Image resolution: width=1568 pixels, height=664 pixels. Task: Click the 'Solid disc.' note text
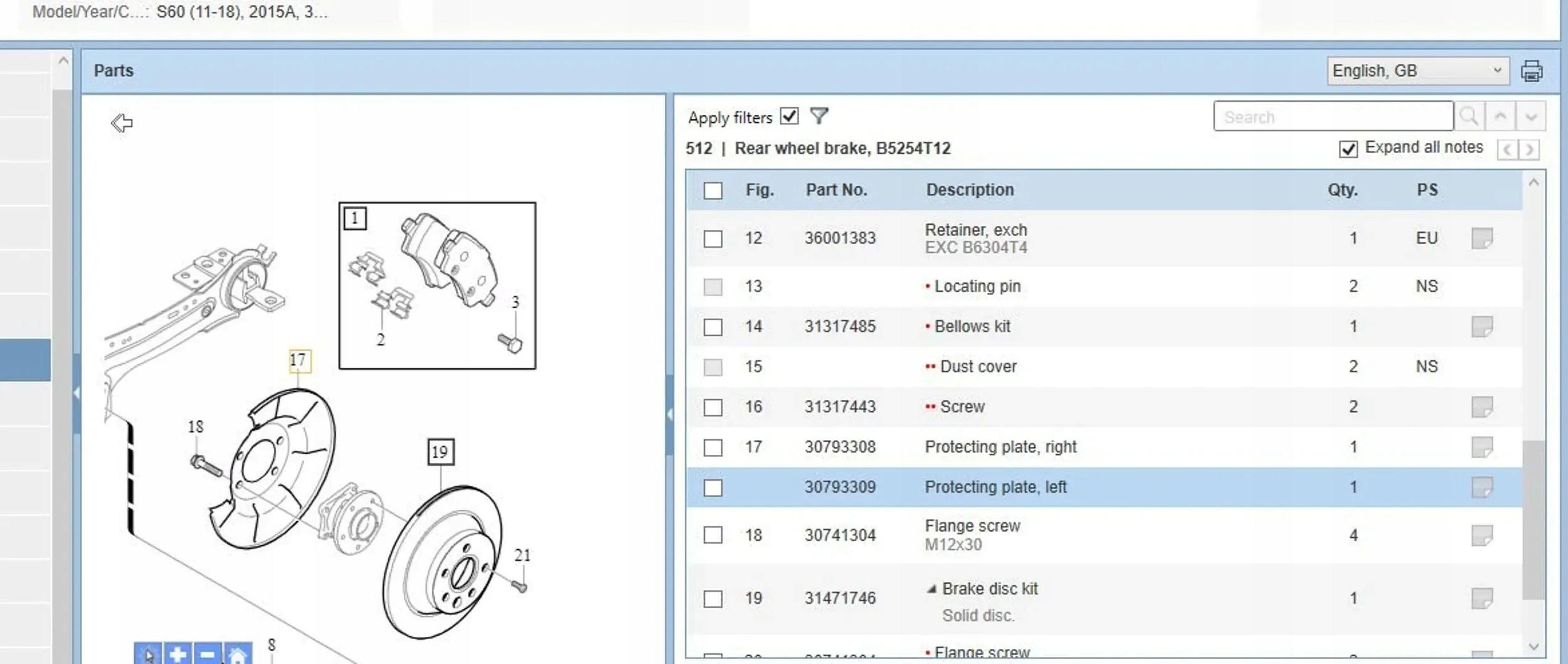pyautogui.click(x=978, y=616)
